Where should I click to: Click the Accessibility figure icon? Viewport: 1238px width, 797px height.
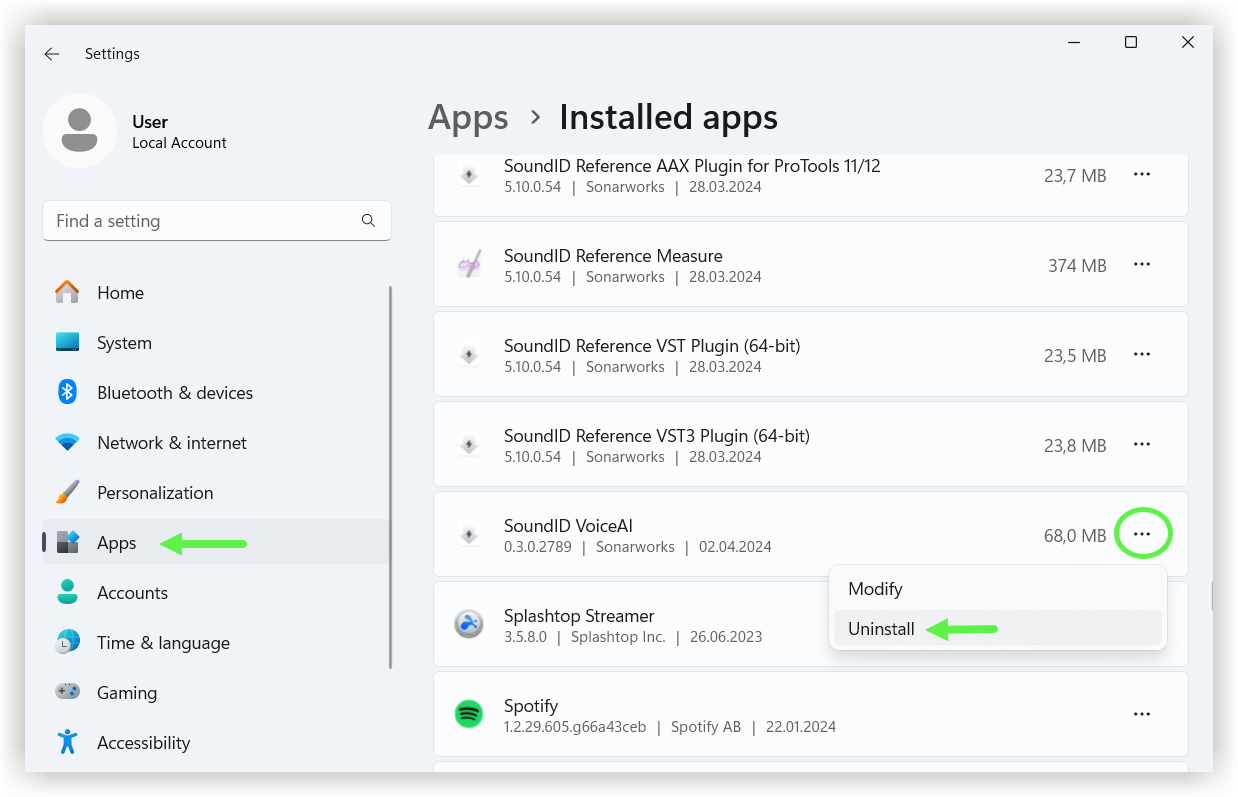[67, 742]
